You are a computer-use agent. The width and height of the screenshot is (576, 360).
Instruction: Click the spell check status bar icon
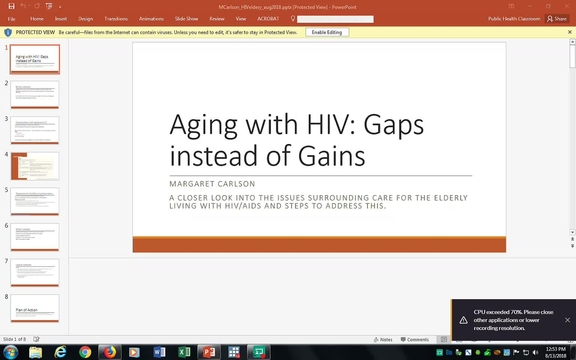tap(36, 339)
